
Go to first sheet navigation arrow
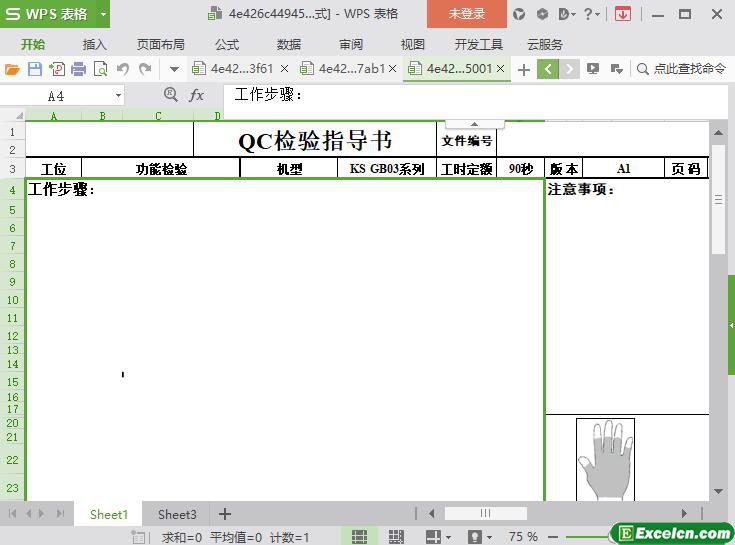13,514
